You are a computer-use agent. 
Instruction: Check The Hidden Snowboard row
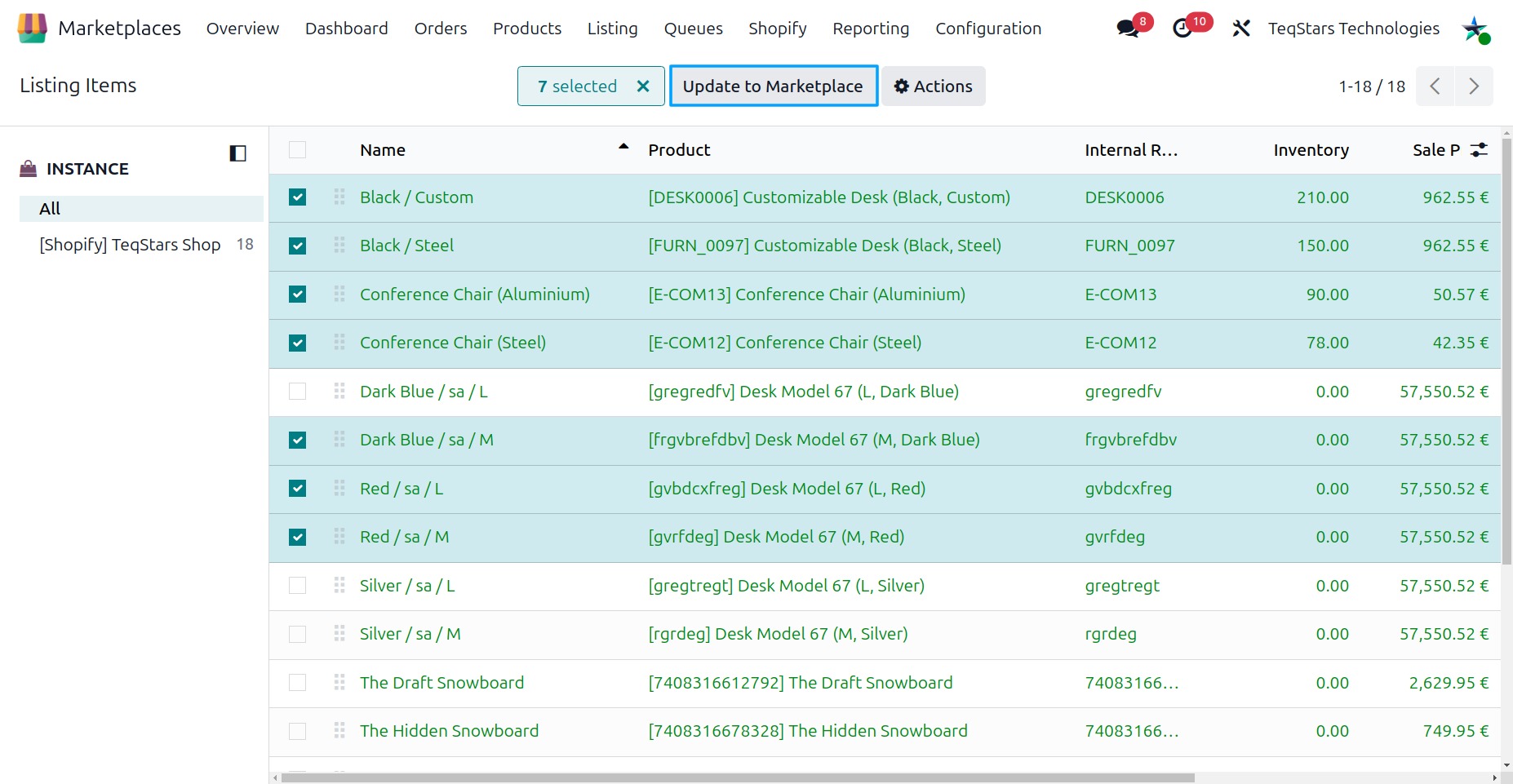(x=298, y=731)
